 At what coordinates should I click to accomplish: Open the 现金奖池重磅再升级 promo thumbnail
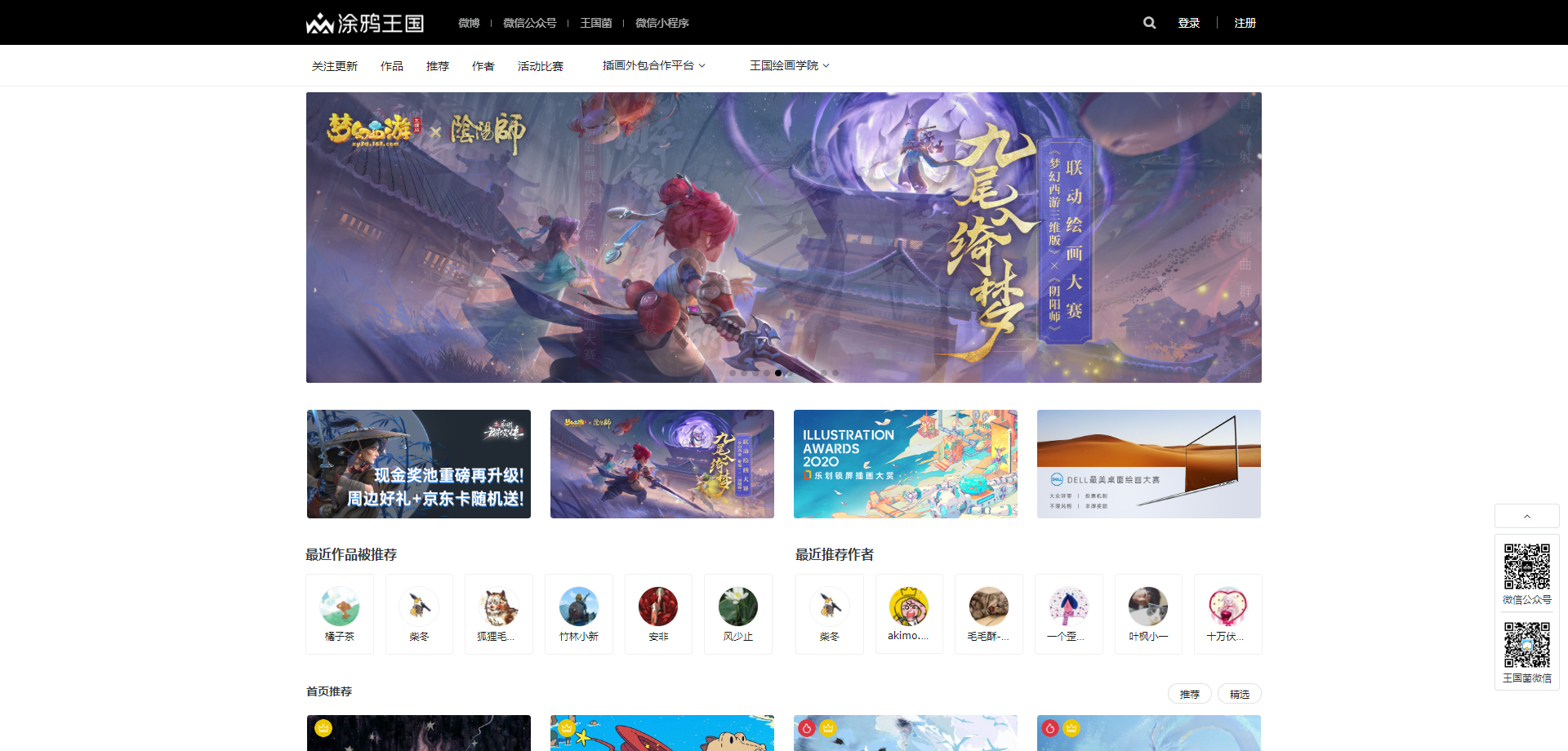(419, 464)
